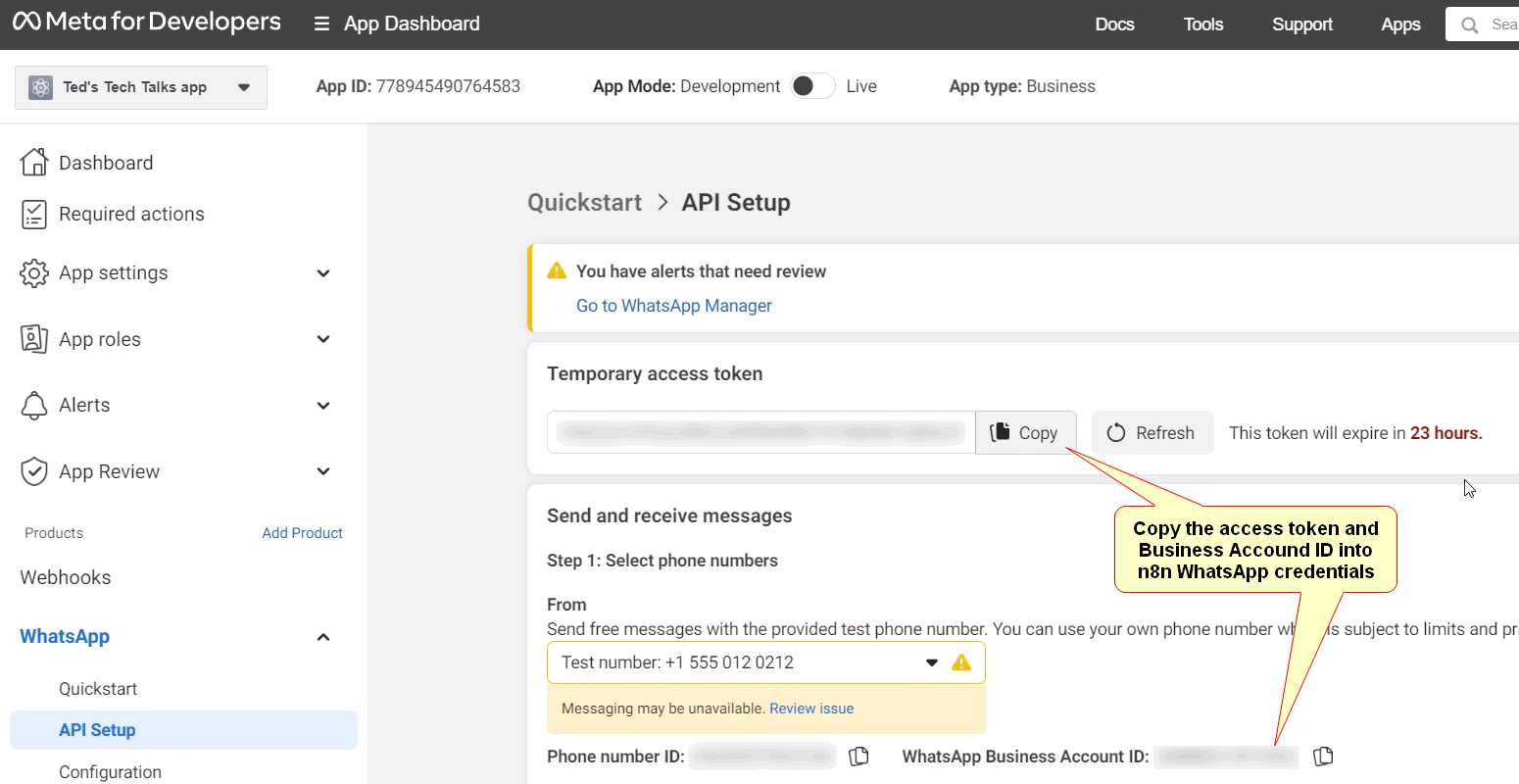Click the Dashboard house icon

34,162
